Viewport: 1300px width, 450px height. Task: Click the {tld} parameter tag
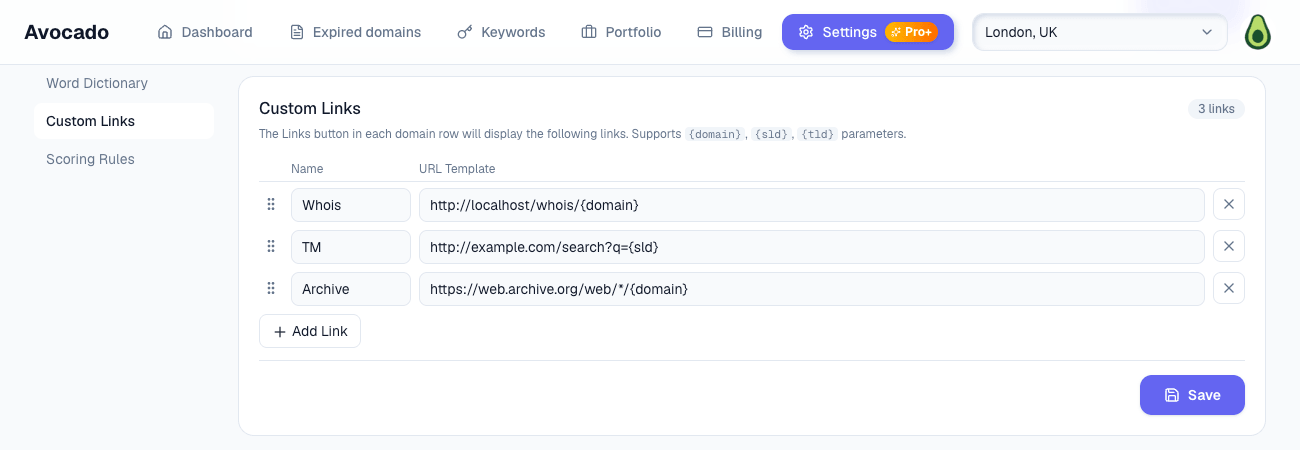tap(818, 134)
